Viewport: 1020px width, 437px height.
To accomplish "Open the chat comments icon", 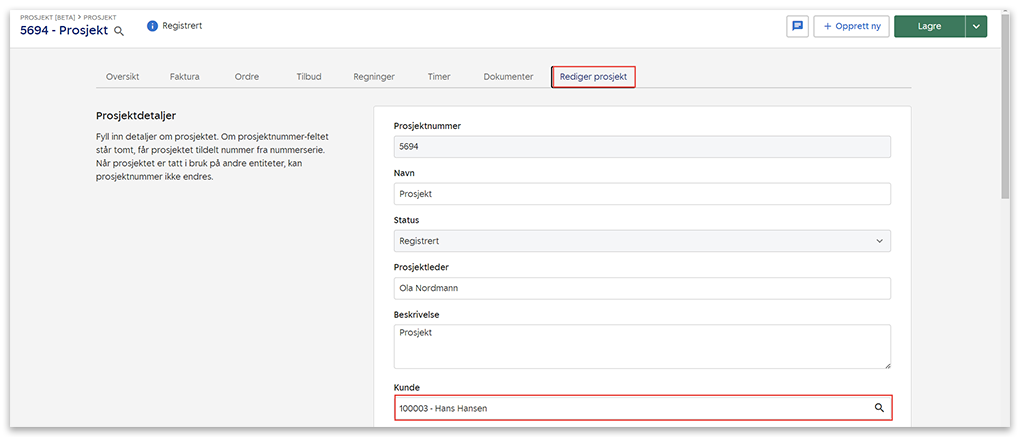I will pyautogui.click(x=797, y=27).
